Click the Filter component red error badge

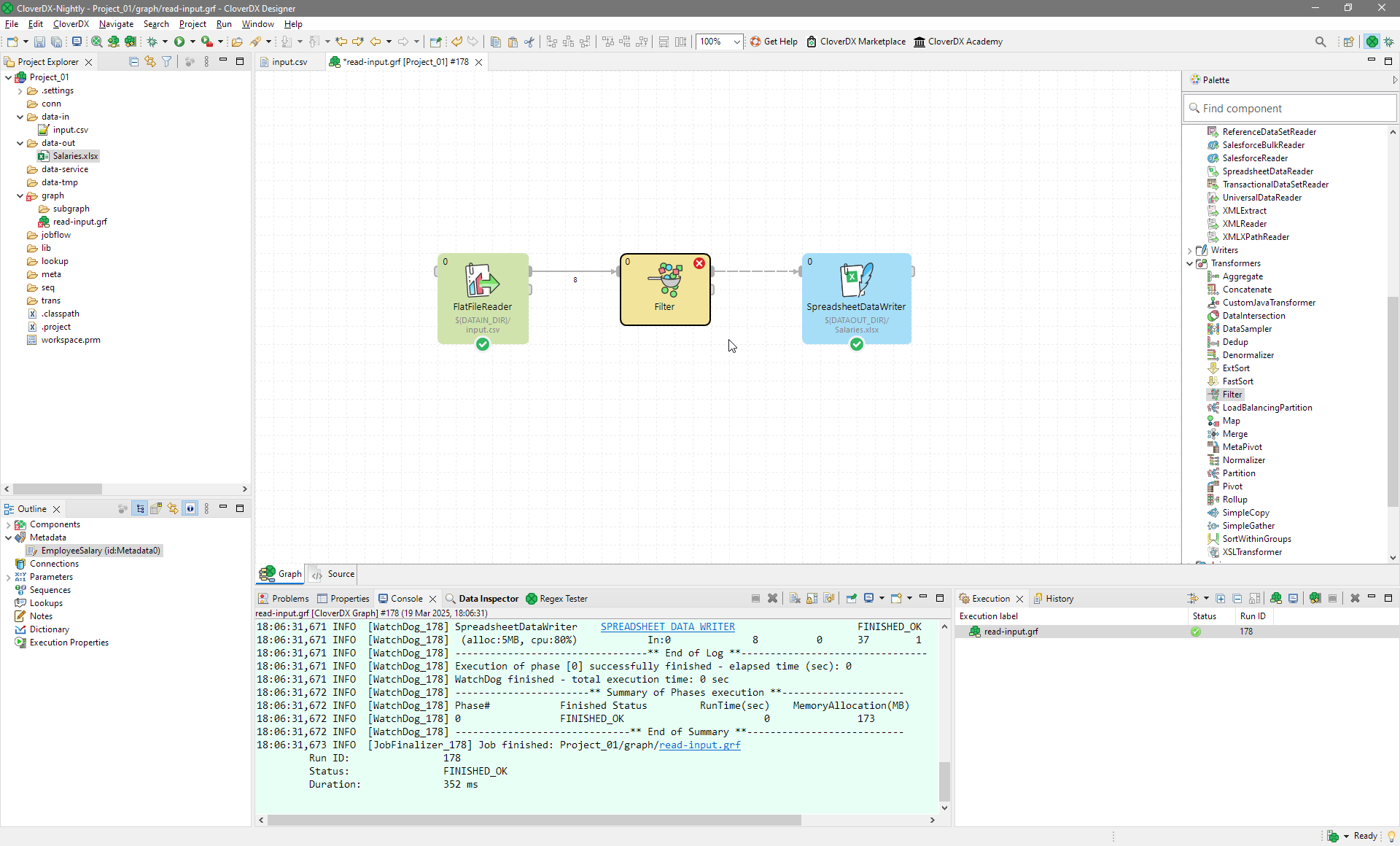(x=699, y=263)
